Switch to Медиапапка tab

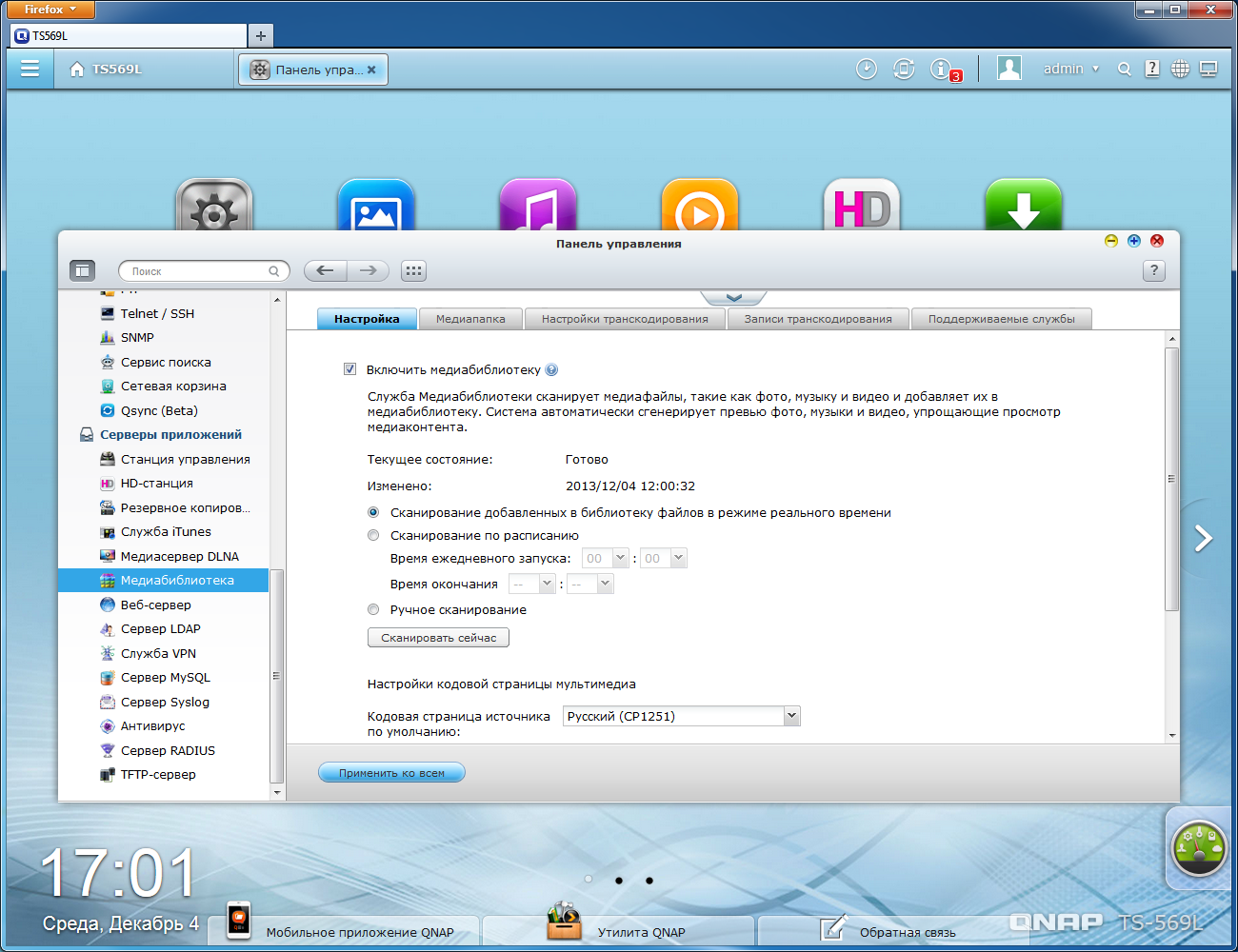470,319
